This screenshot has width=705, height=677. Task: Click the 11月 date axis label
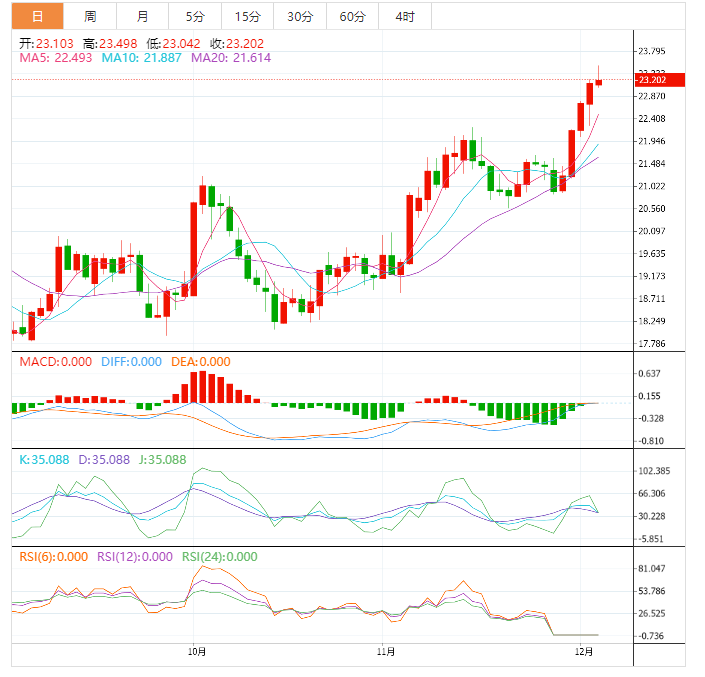387,652
